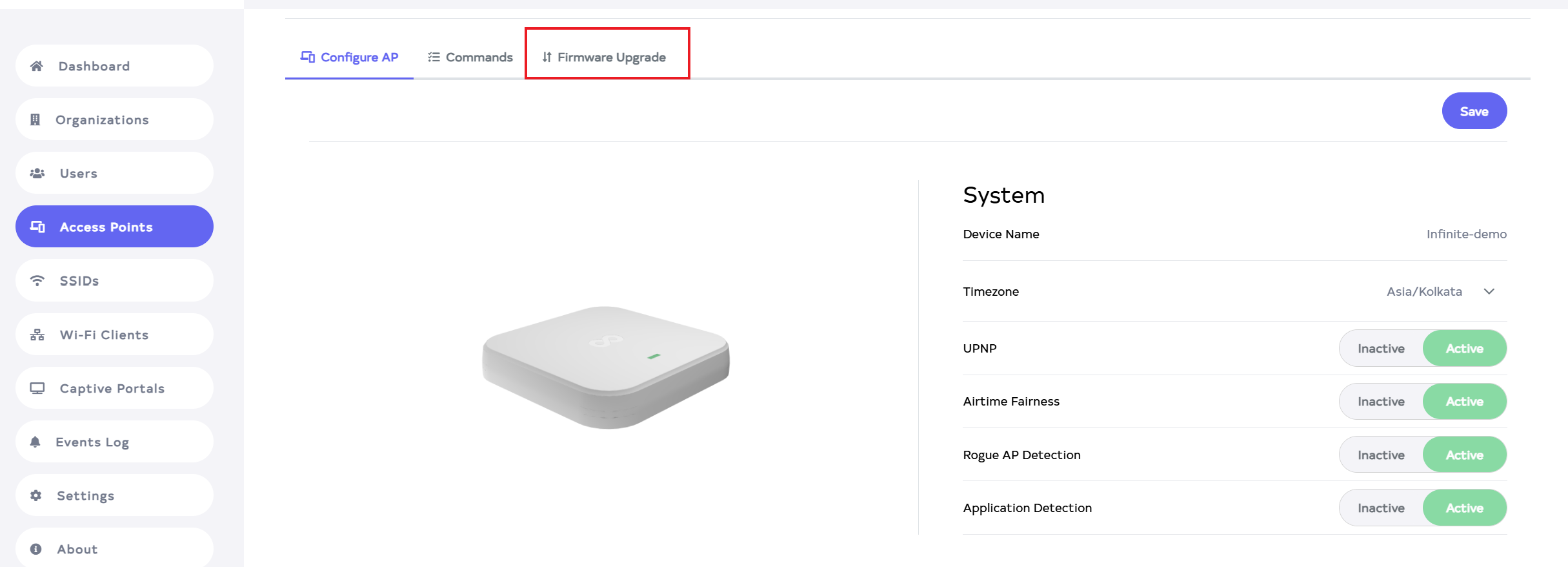Click the Users group icon

coord(37,173)
